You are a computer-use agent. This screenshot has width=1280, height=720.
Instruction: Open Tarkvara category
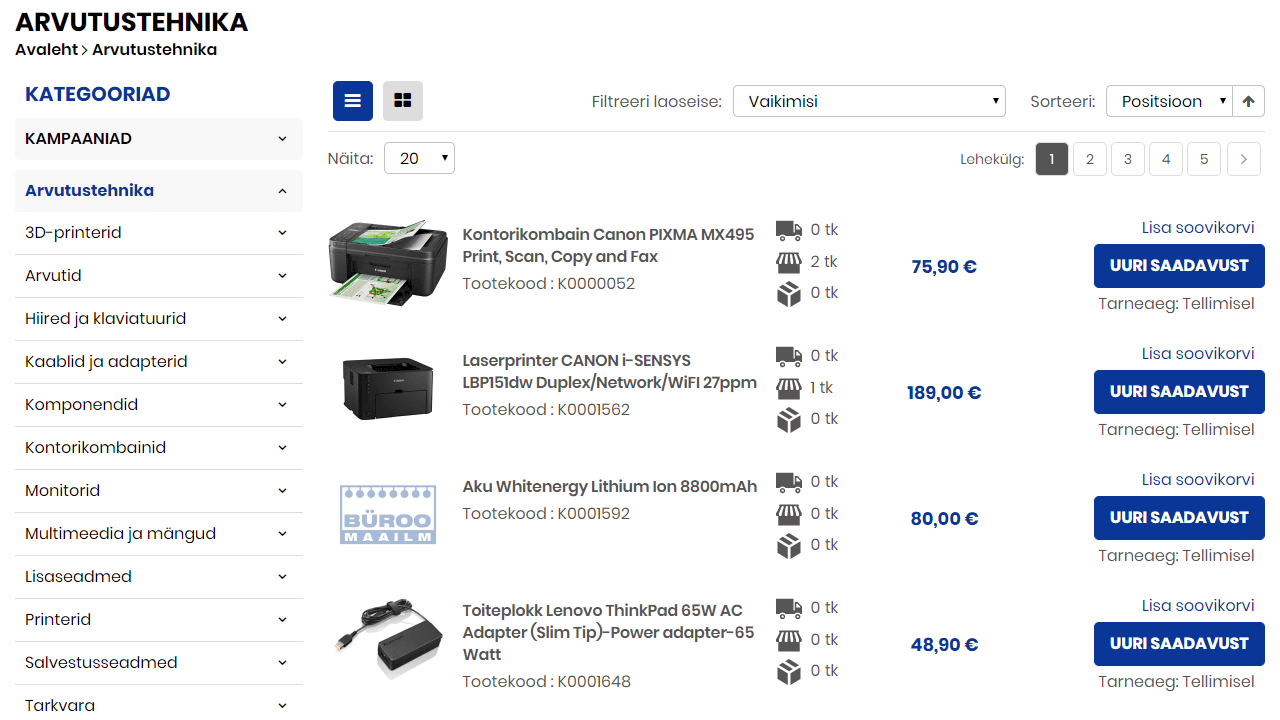click(60, 706)
